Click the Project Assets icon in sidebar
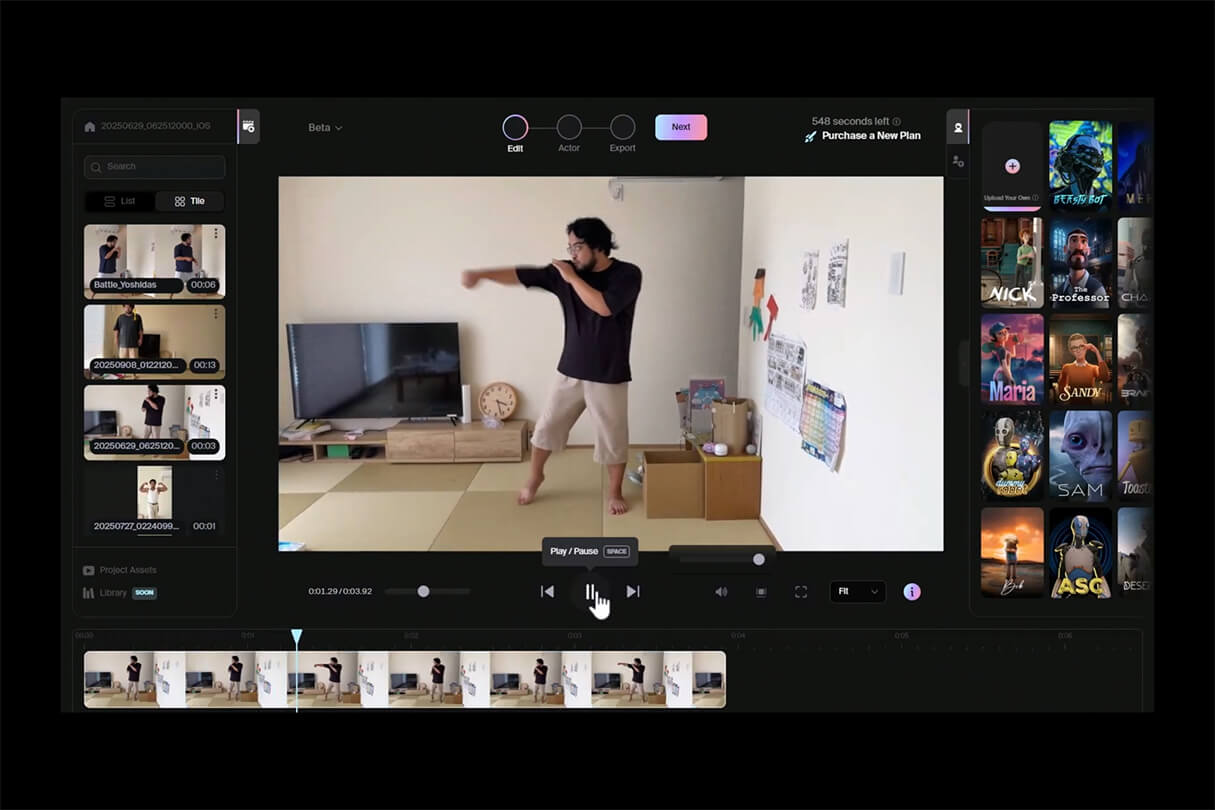 pos(88,569)
